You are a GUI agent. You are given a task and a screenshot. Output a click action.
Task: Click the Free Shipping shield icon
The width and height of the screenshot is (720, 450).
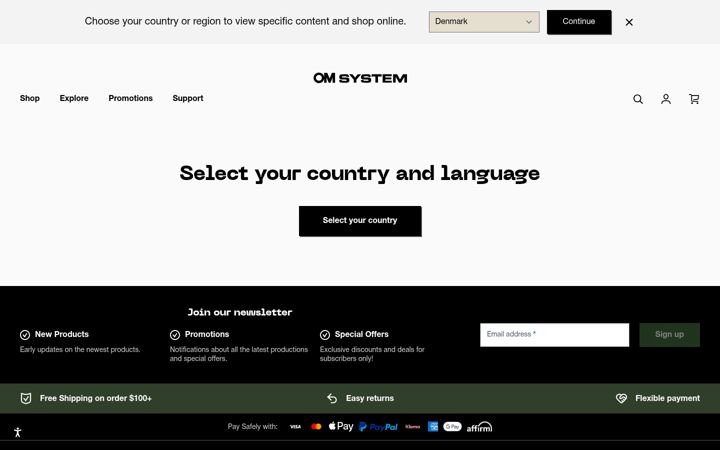pos(26,398)
